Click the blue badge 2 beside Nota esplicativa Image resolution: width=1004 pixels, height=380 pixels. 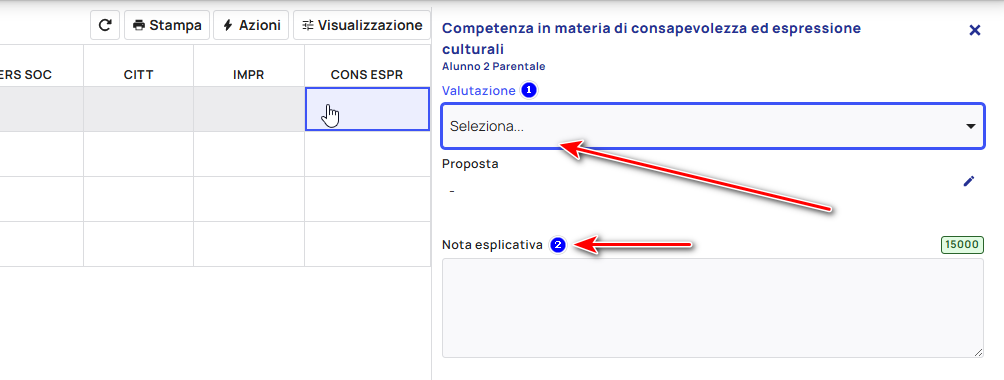point(558,245)
